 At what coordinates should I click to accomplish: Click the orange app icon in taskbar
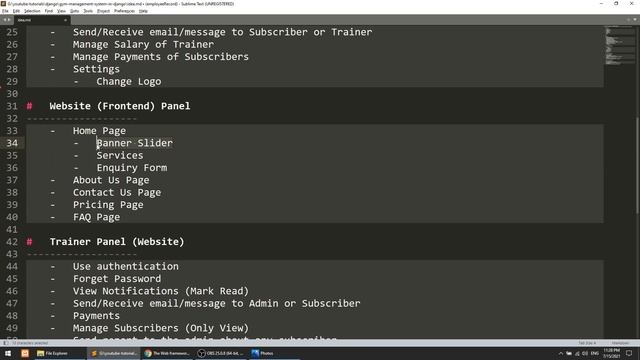tap(25, 353)
